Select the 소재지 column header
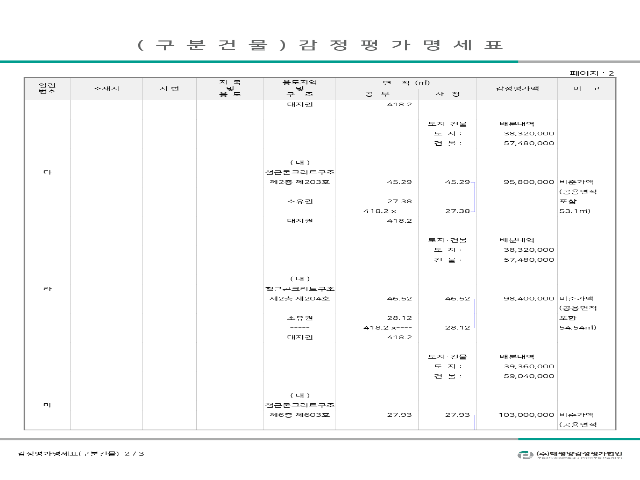The height and width of the screenshot is (480, 640). 106,90
